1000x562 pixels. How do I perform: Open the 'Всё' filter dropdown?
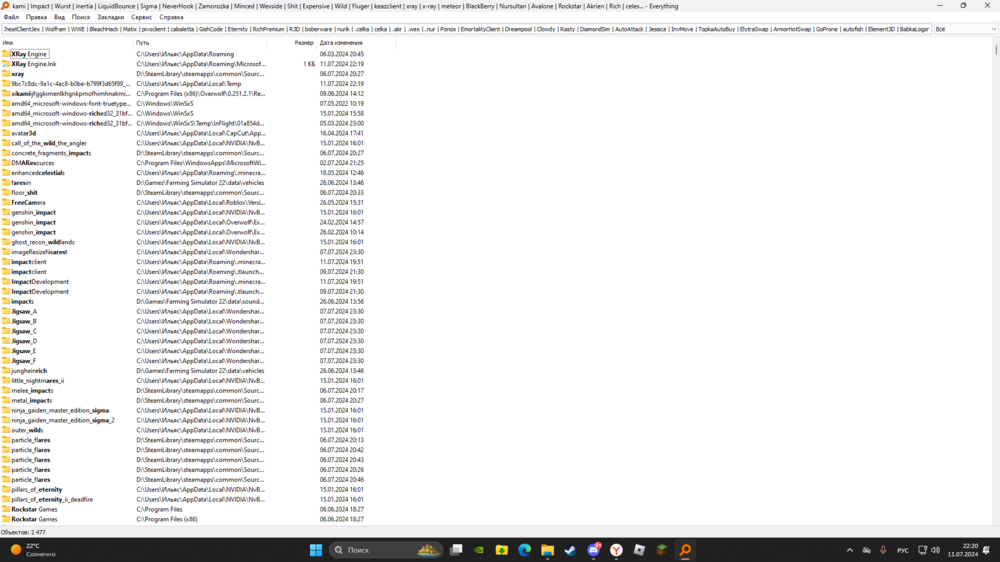[x=965, y=29]
